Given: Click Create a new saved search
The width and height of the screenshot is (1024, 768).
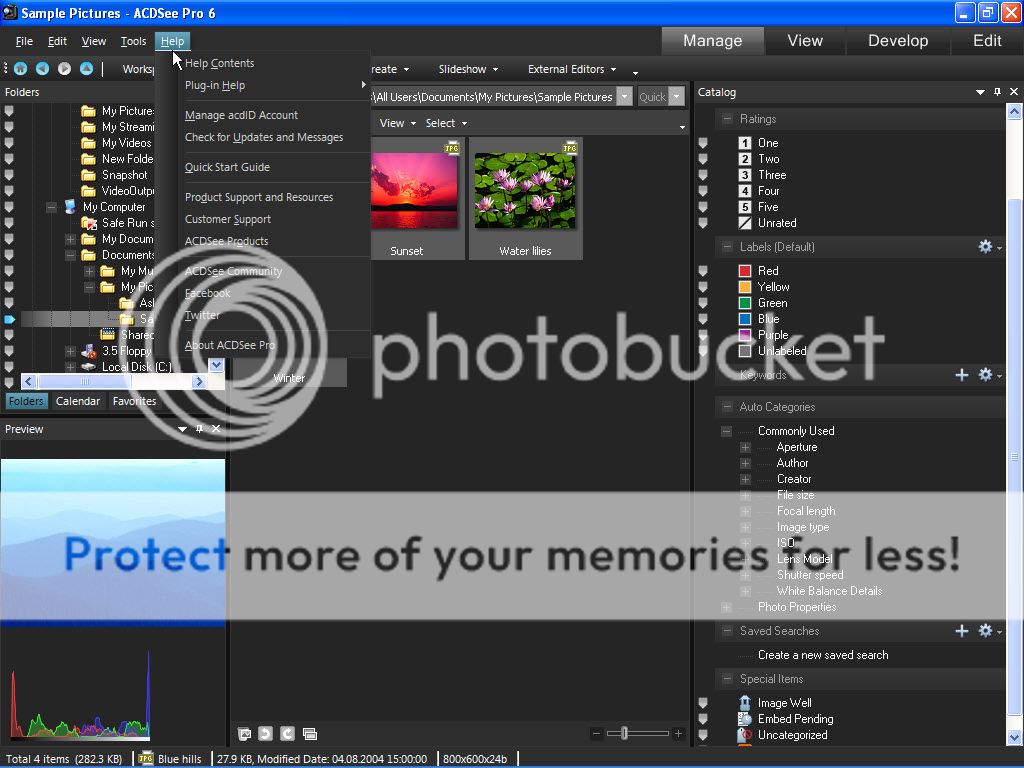Looking at the screenshot, I should (x=823, y=655).
